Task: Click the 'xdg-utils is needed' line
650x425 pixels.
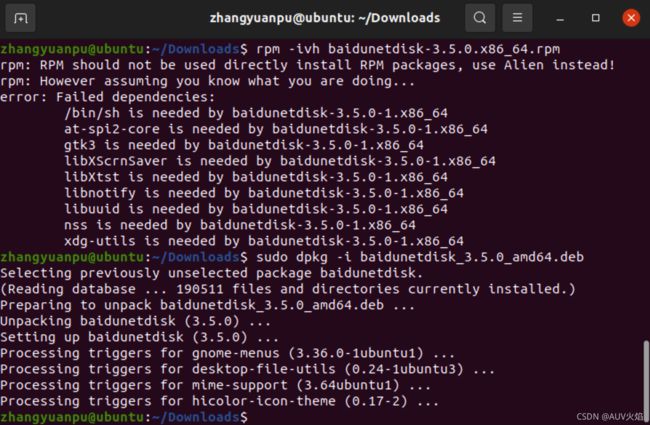Action: point(264,241)
